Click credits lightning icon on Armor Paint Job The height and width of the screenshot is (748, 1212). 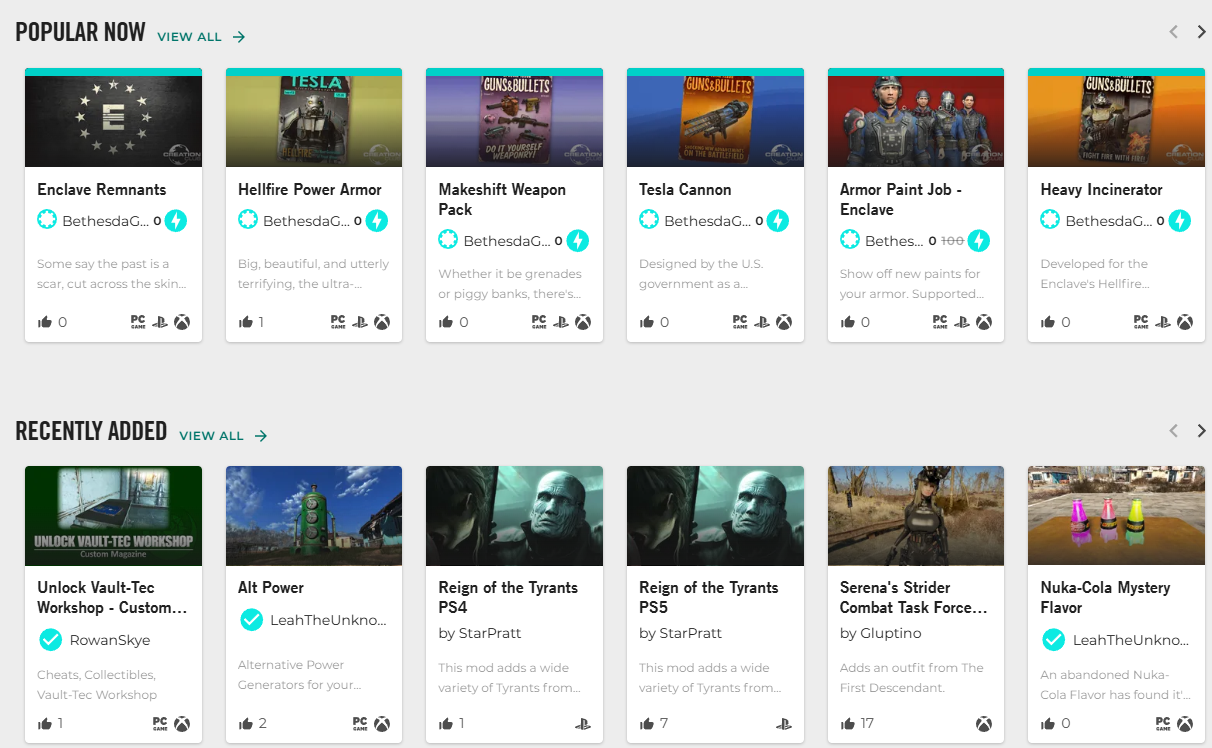979,240
